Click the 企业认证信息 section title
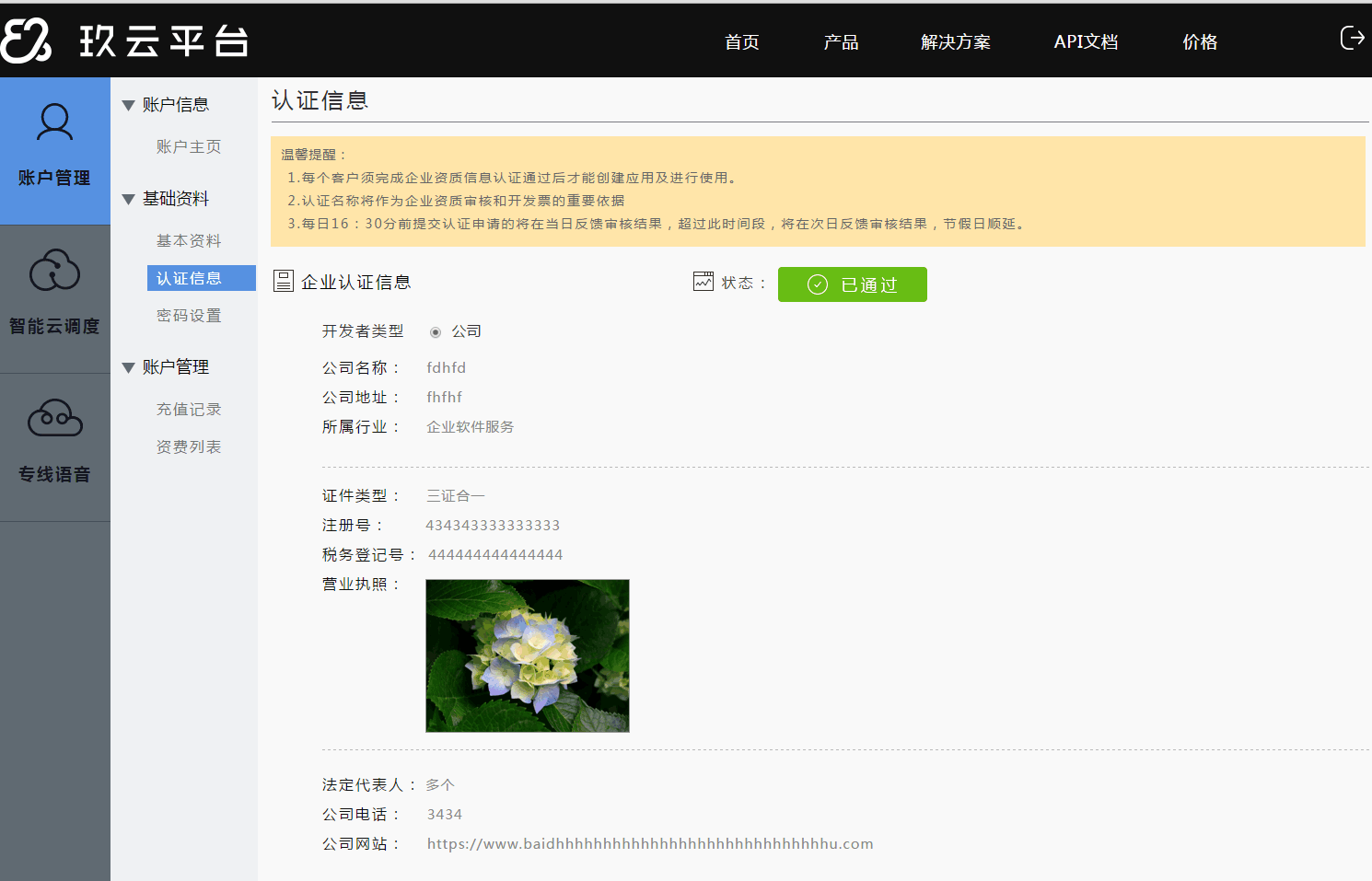 click(356, 283)
